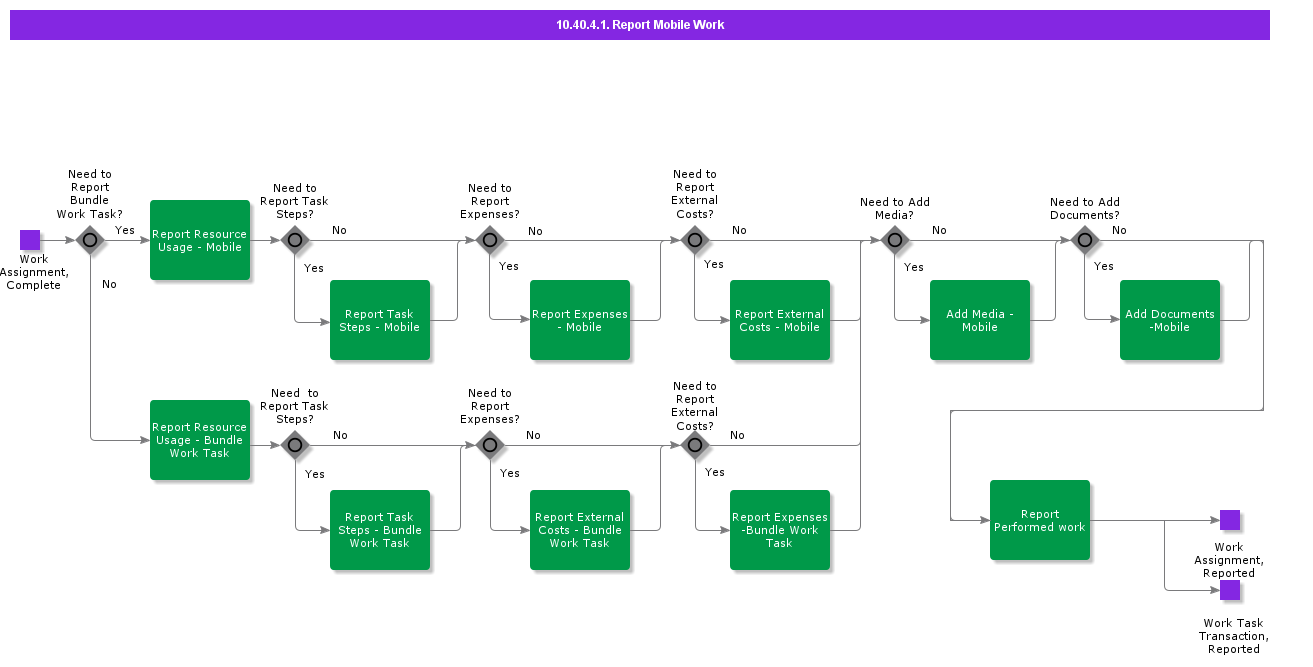1313x667 pixels.
Task: Select the Report Expenses - Mobile process box
Action: point(580,320)
